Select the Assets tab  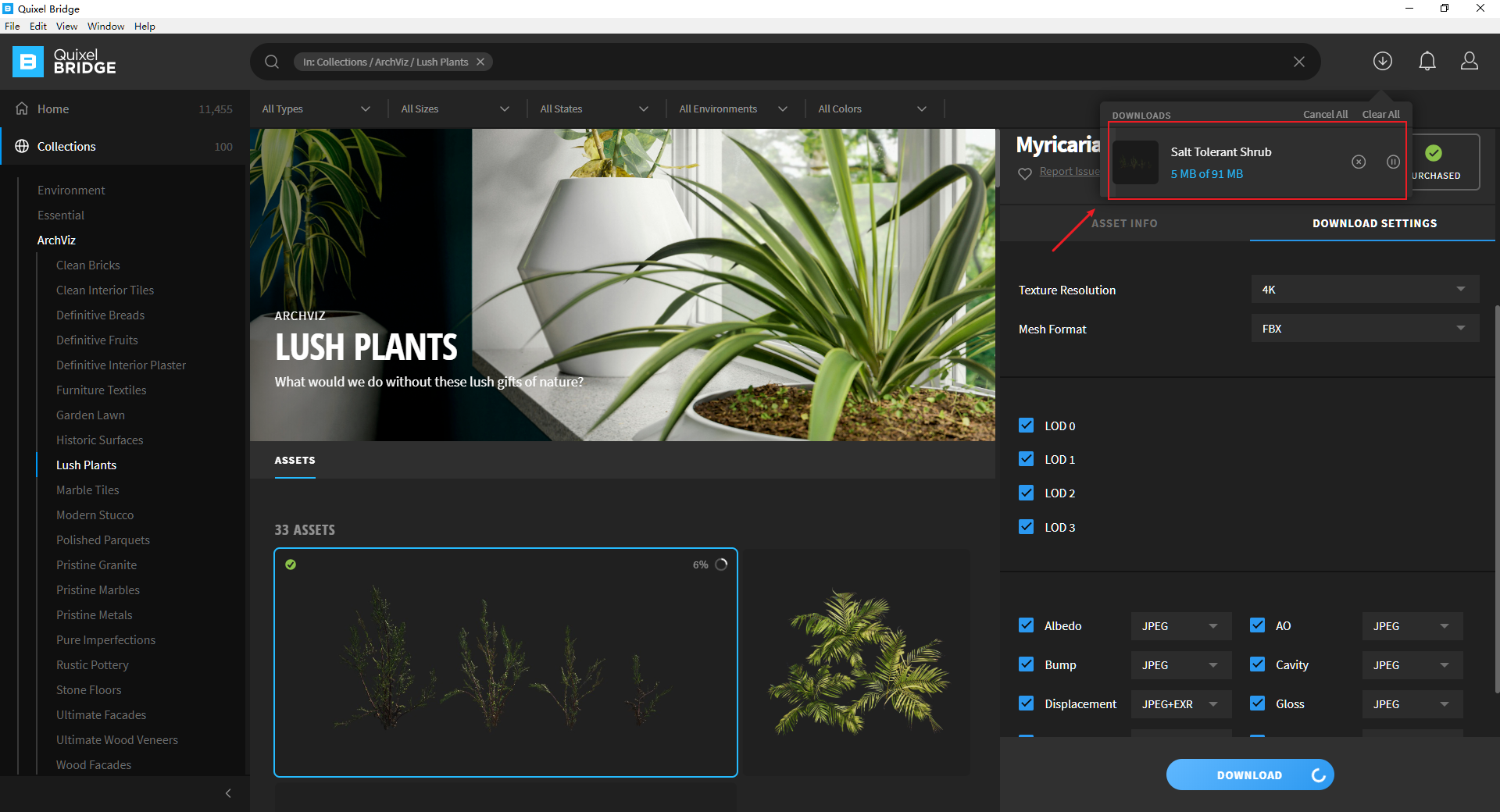(295, 461)
